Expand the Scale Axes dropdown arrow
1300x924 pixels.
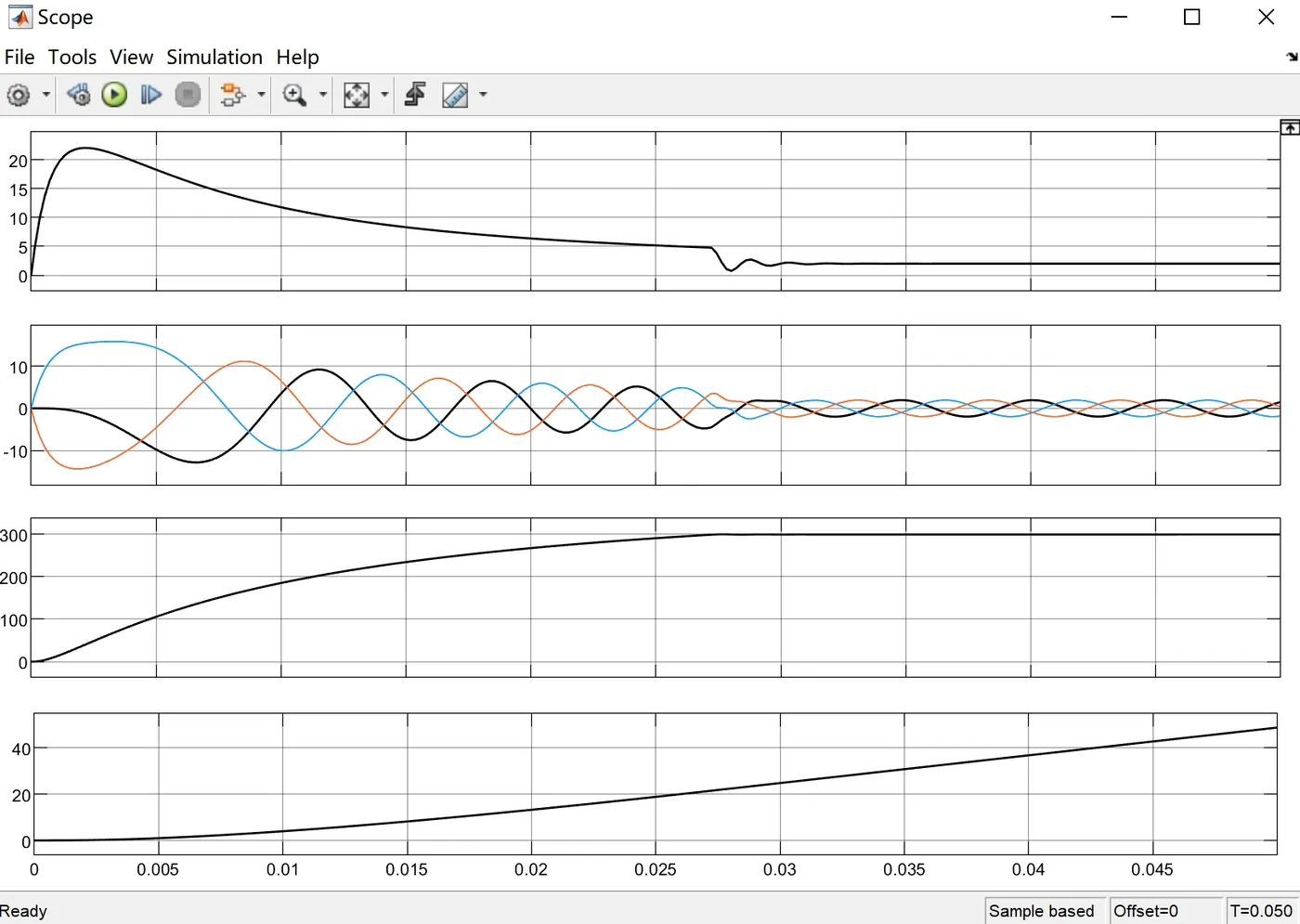384,95
